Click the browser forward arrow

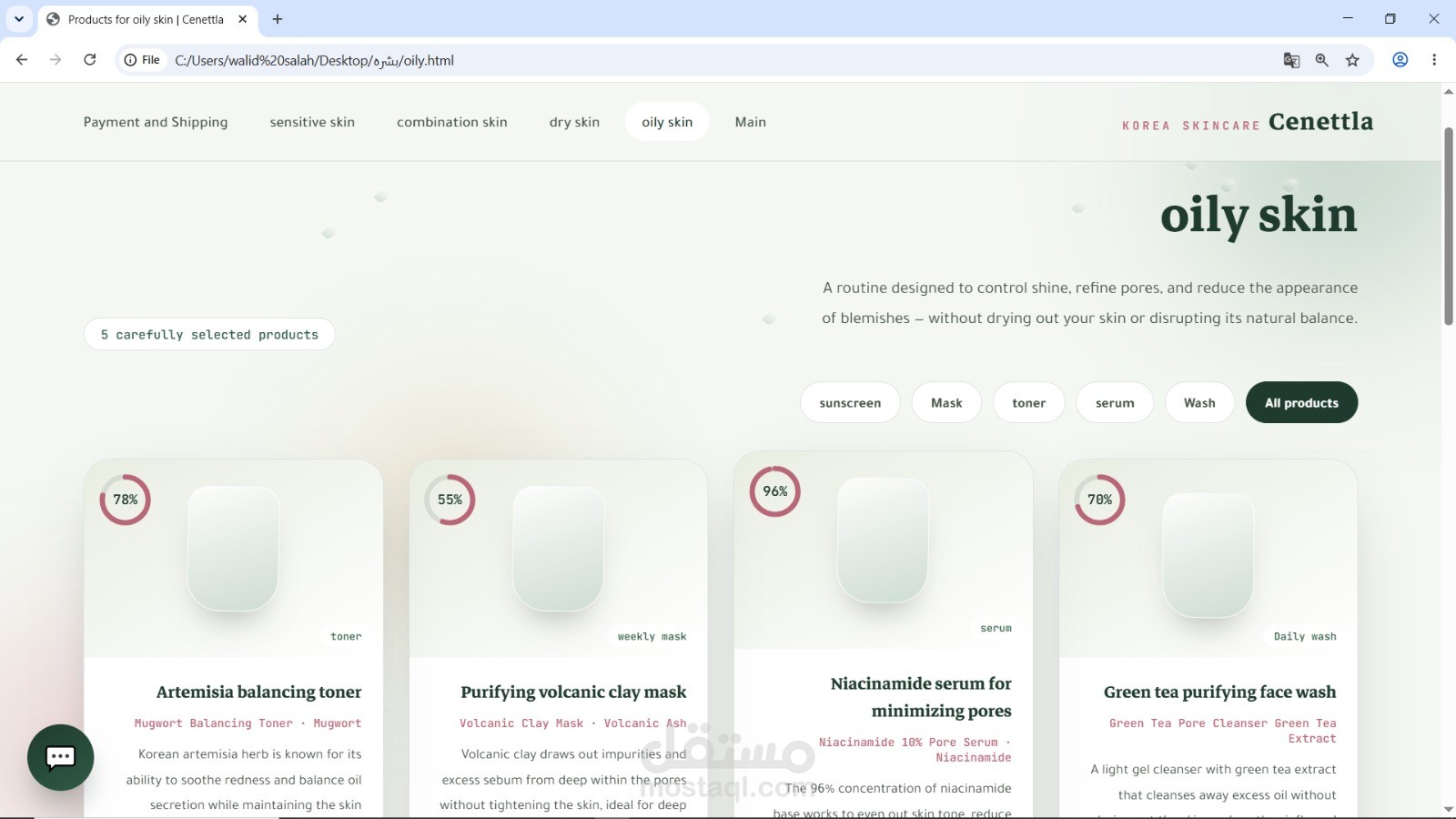pyautogui.click(x=56, y=60)
